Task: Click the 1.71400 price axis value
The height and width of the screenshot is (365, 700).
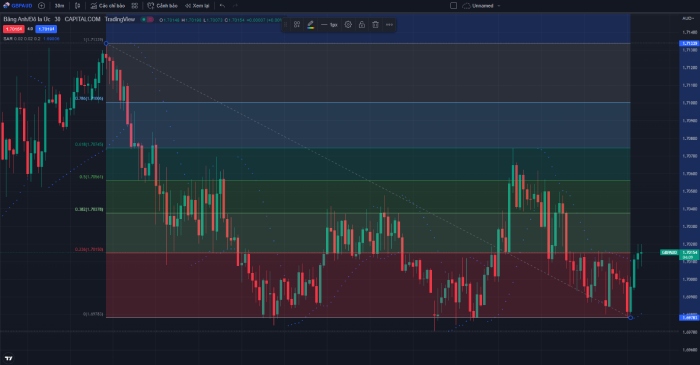Action: [690, 32]
